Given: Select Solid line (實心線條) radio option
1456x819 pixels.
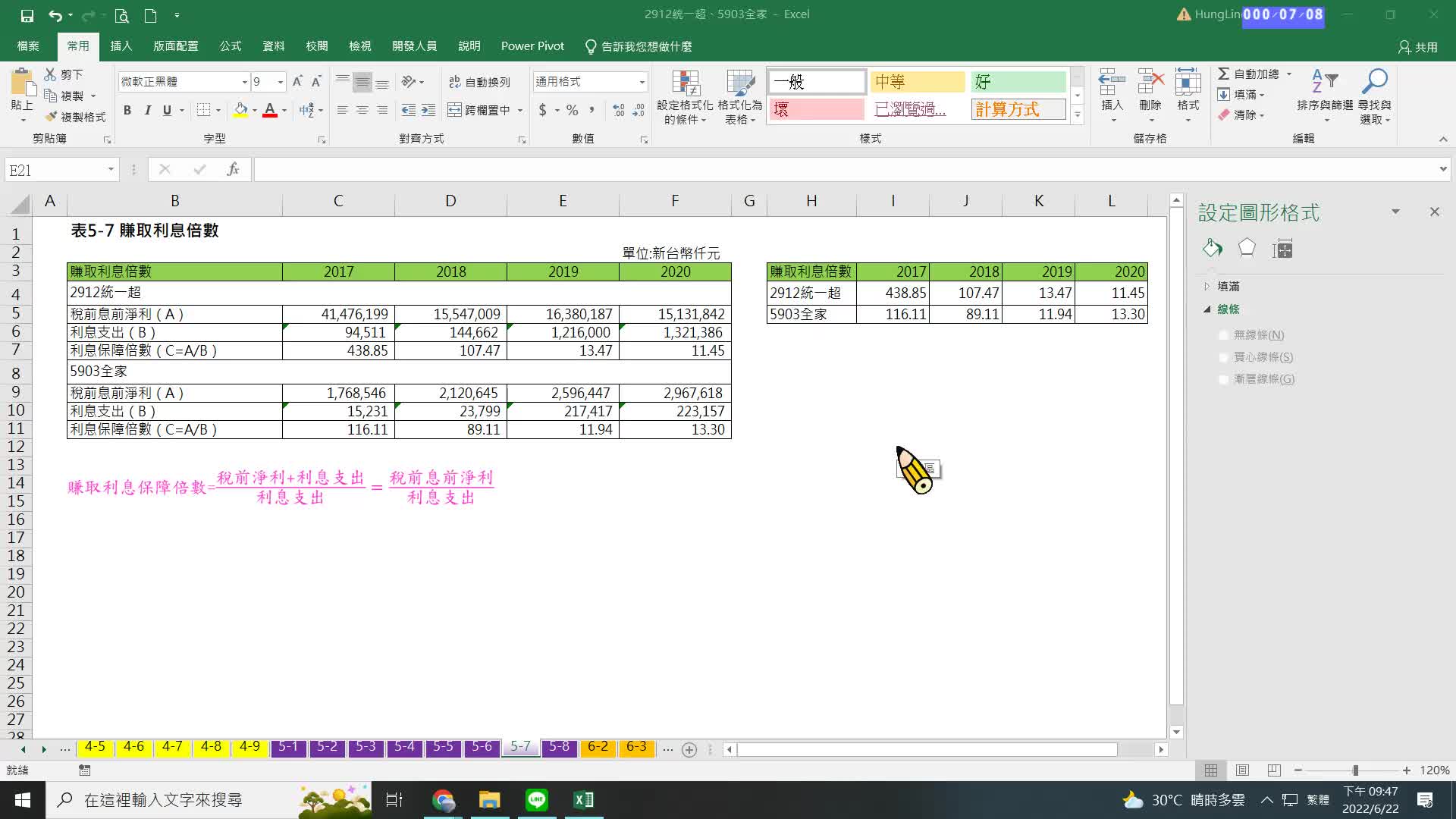Looking at the screenshot, I should tap(1224, 357).
